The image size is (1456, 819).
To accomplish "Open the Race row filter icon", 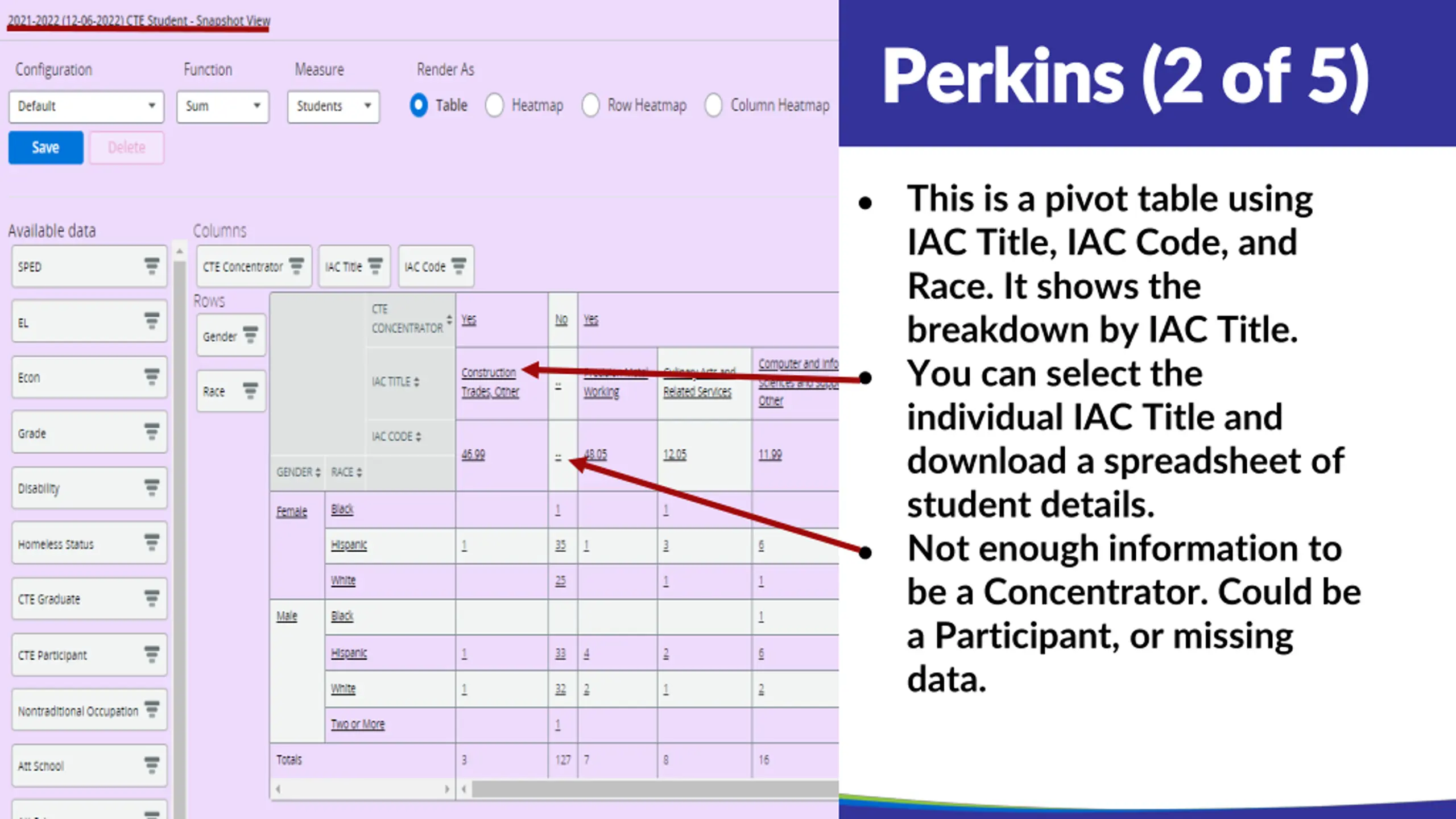I will point(250,391).
